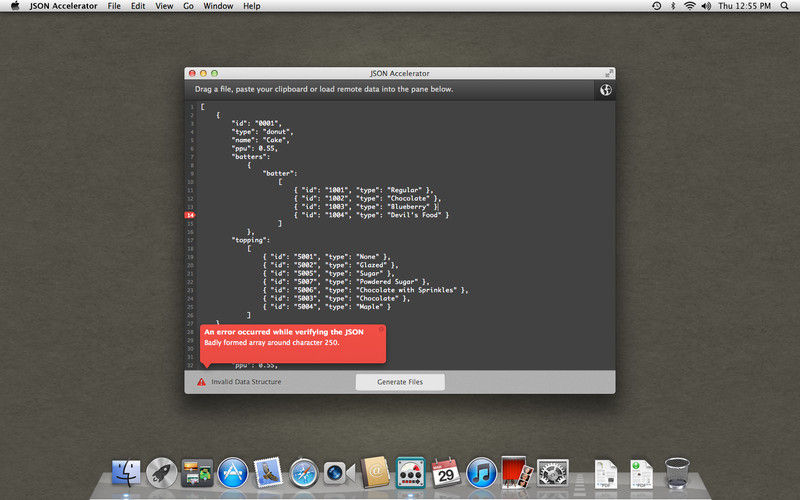800x500 pixels.
Task: Open the Mail stamp icon in dock
Action: [x=268, y=472]
